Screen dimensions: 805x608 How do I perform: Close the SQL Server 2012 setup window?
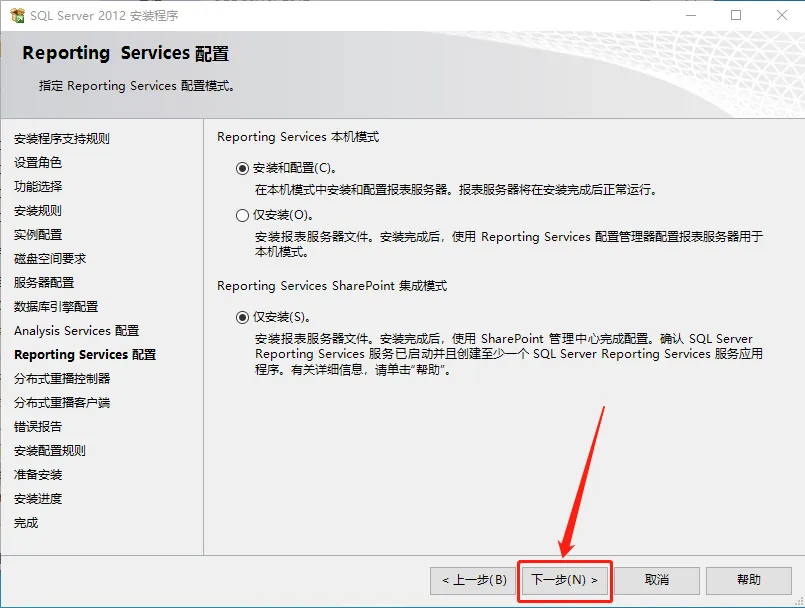pyautogui.click(x=781, y=15)
